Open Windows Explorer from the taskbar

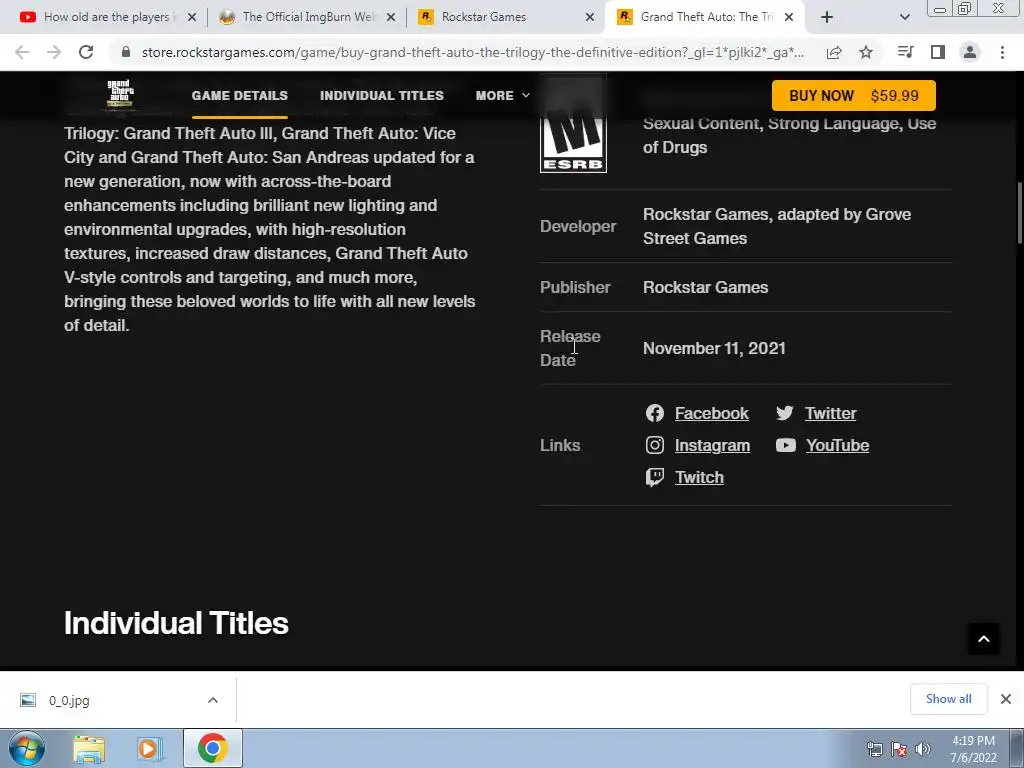[89, 749]
